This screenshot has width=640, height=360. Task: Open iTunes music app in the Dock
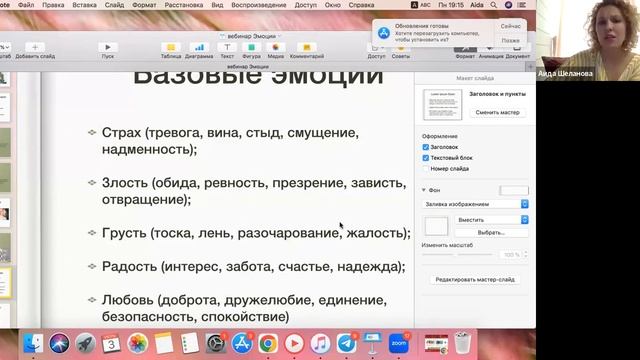coord(320,343)
